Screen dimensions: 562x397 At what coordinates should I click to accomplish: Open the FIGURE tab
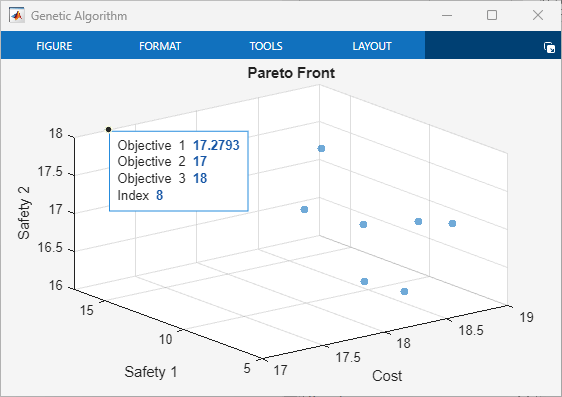pyautogui.click(x=54, y=46)
